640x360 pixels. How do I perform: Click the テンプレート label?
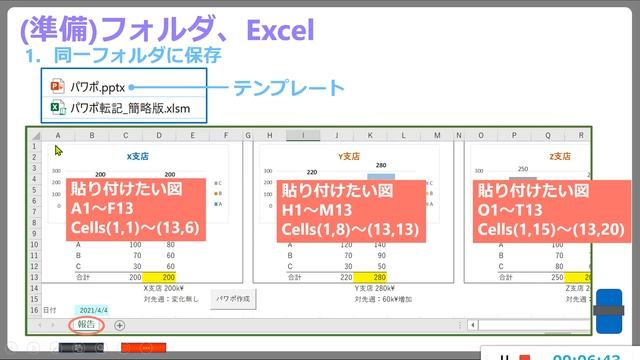point(289,88)
